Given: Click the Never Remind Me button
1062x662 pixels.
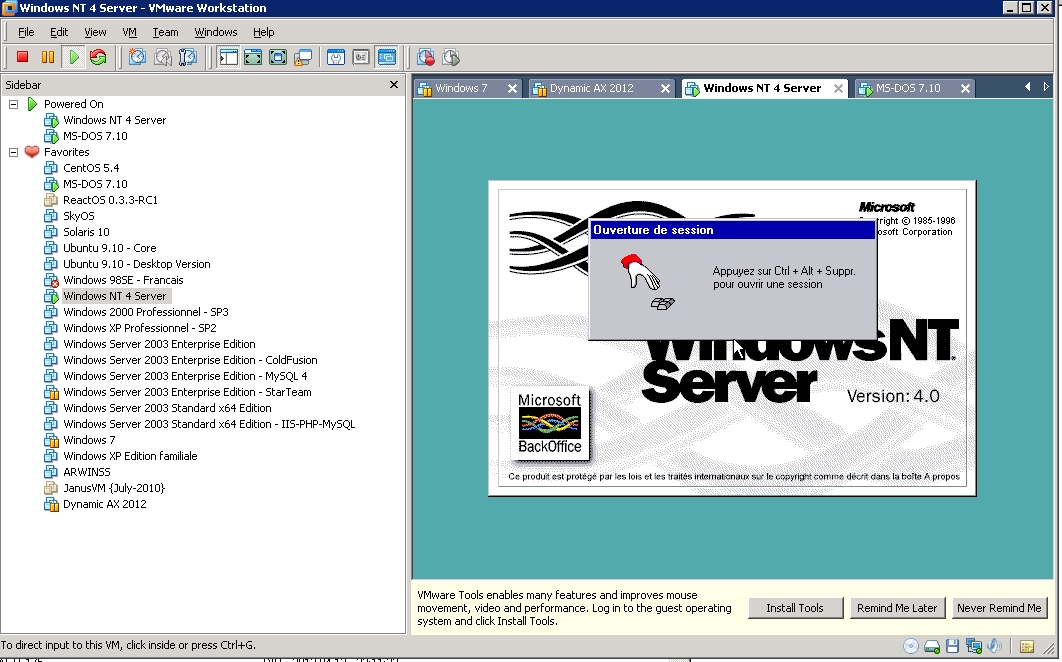Looking at the screenshot, I should pyautogui.click(x=998, y=608).
